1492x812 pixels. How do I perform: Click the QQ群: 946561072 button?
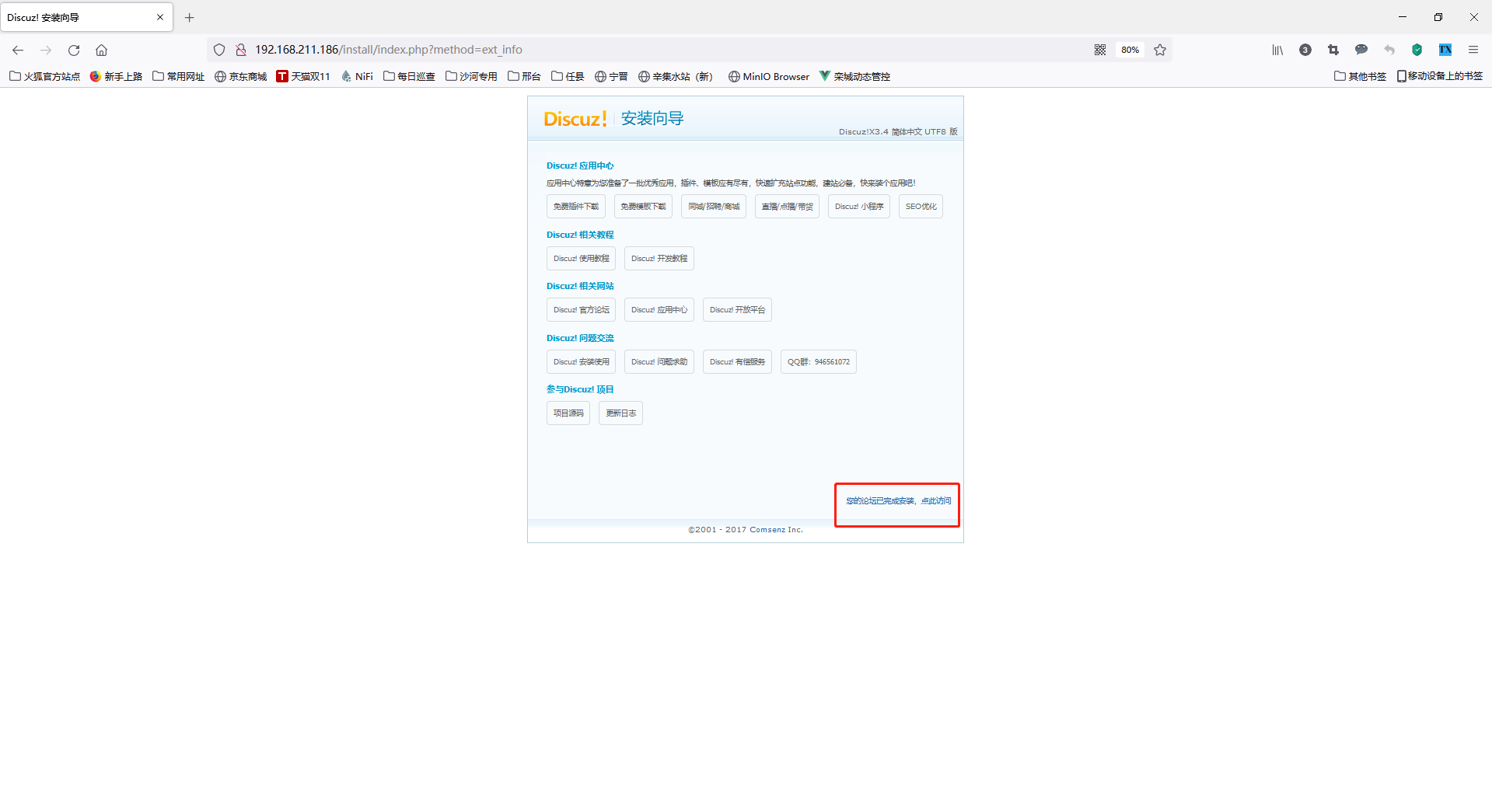tap(819, 362)
